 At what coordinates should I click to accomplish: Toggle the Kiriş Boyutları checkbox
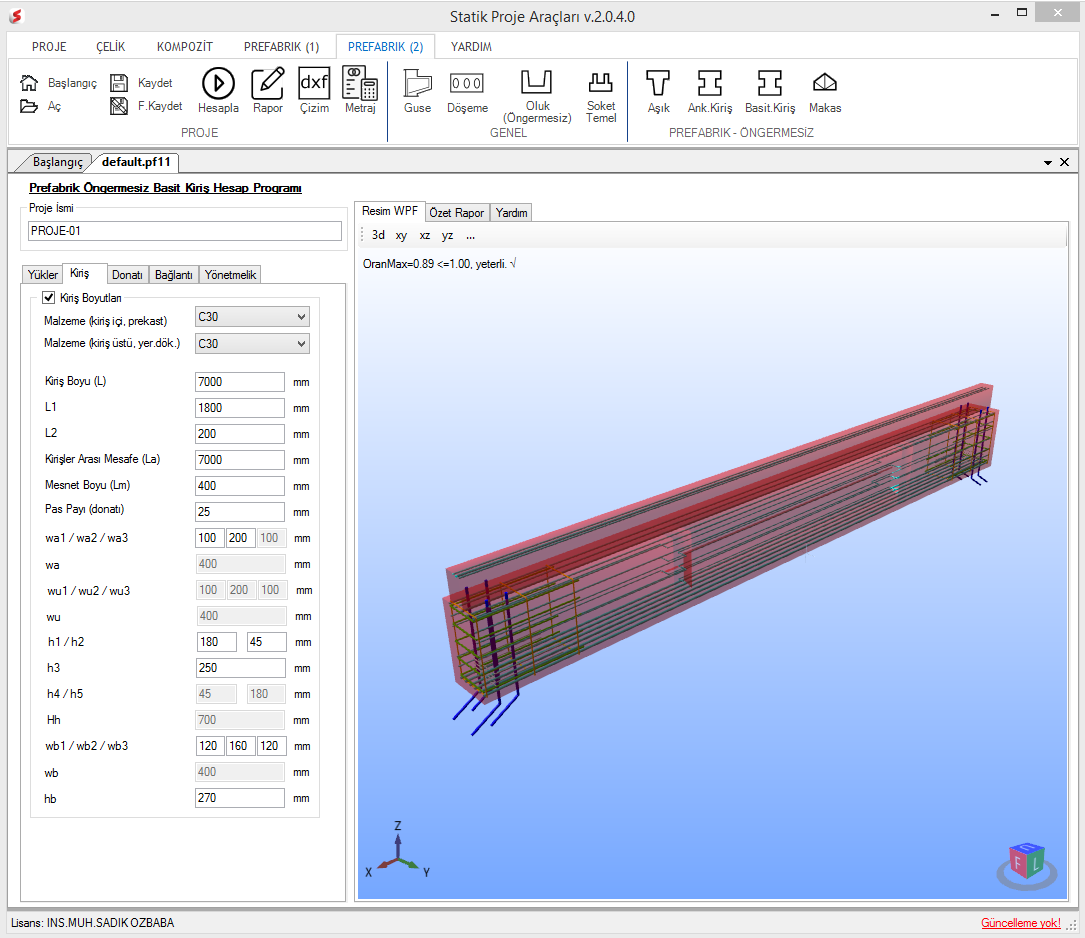(x=48, y=297)
